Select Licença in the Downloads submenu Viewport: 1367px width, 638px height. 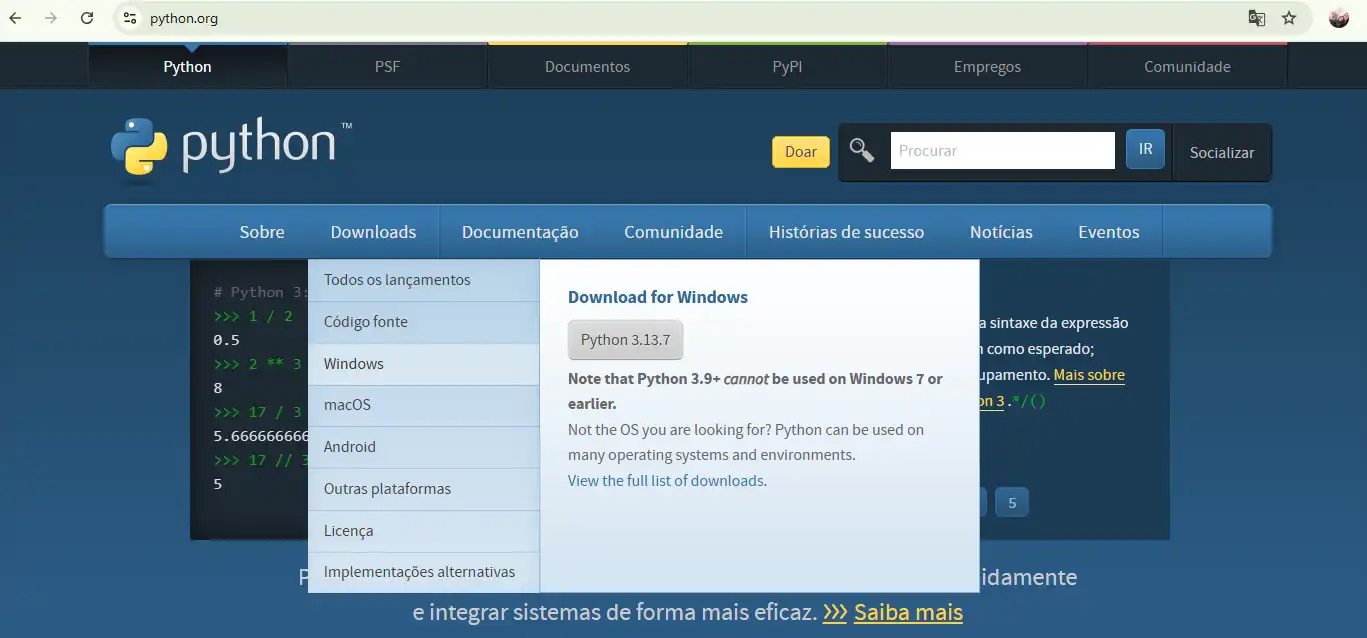coord(424,531)
